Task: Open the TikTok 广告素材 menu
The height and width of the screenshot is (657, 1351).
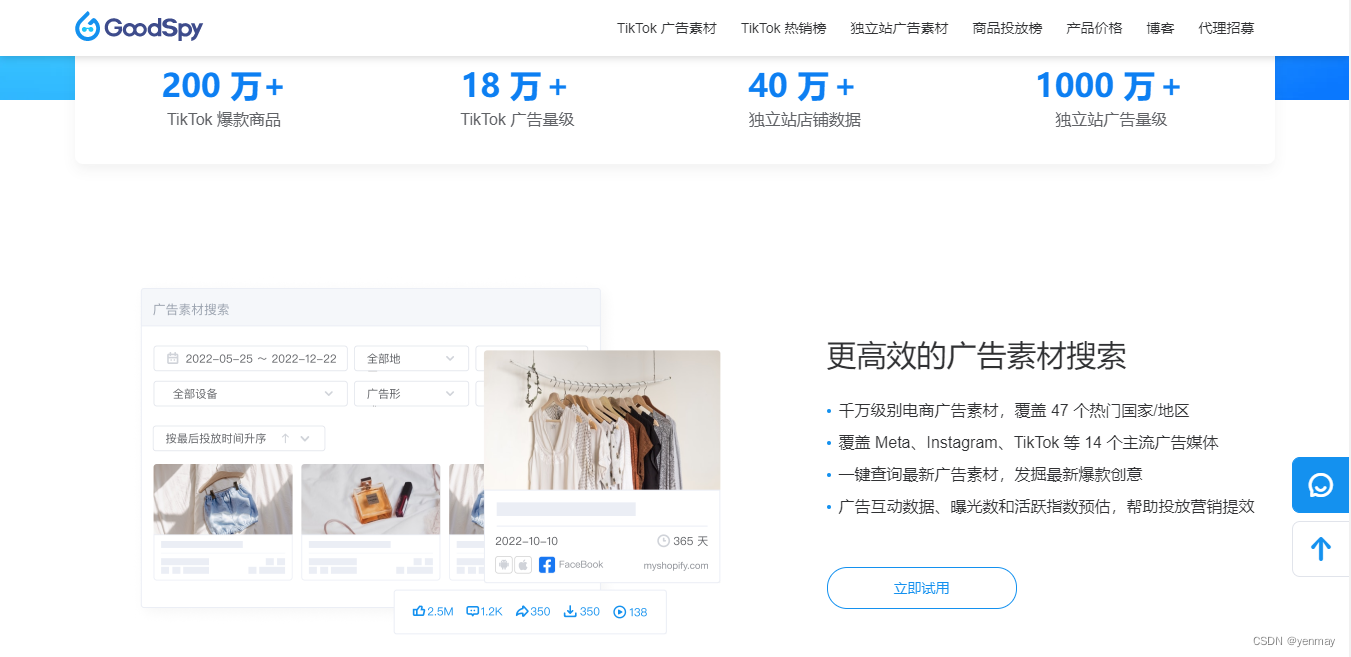Action: pyautogui.click(x=667, y=28)
